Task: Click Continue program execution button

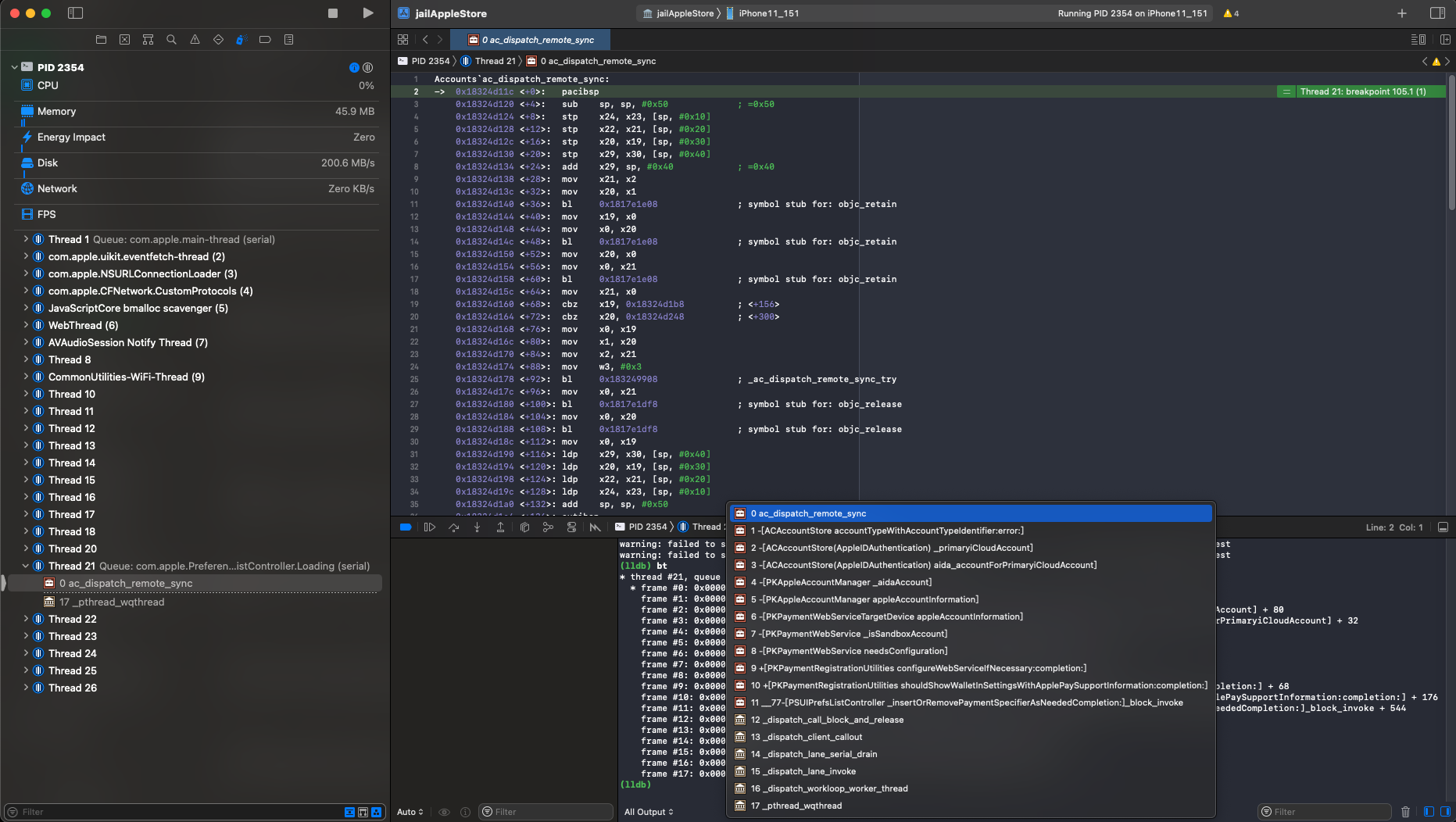Action: (x=430, y=527)
